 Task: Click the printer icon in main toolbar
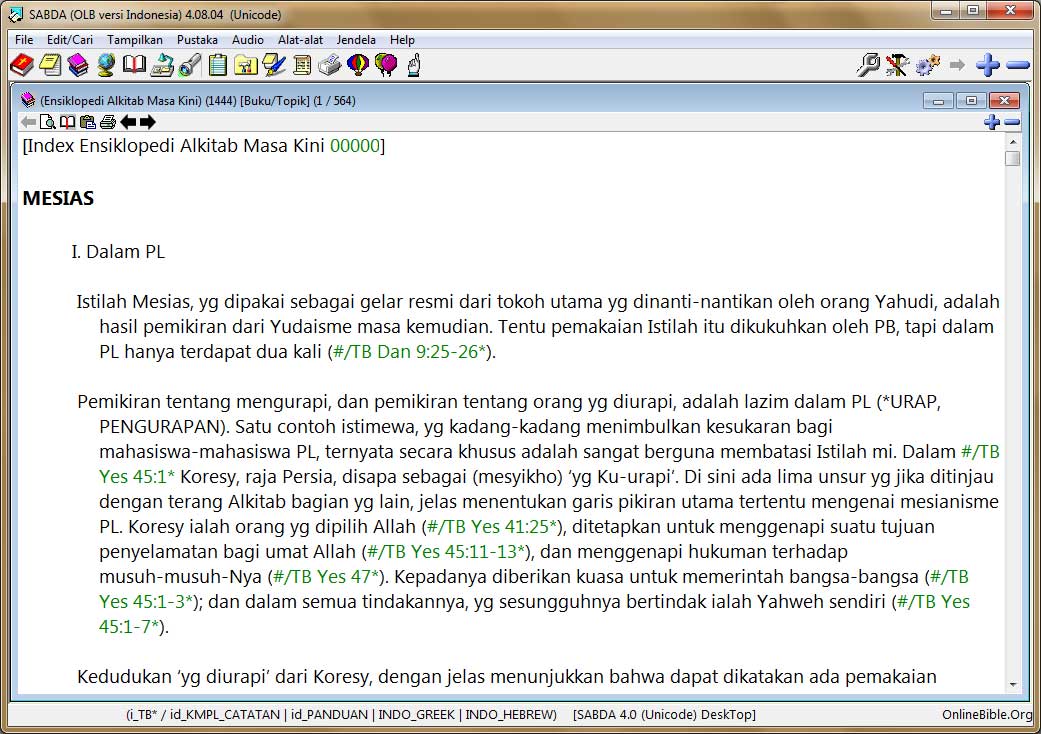[329, 65]
